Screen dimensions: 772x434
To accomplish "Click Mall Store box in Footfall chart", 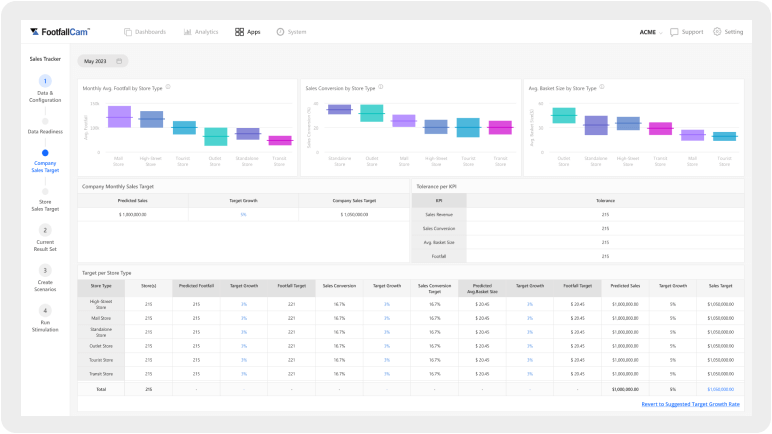I will tap(119, 117).
